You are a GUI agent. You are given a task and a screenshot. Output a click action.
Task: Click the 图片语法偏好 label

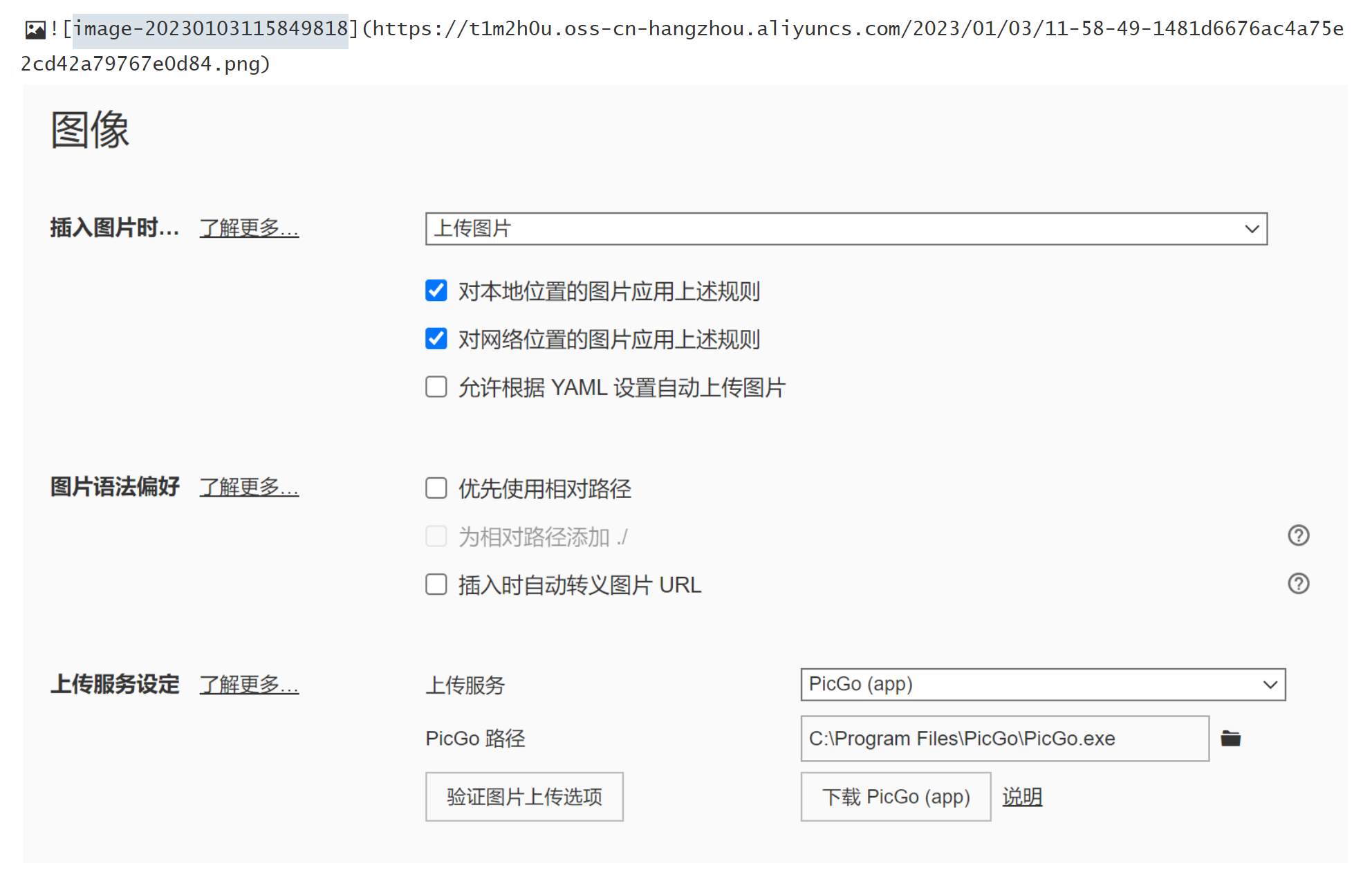[115, 487]
